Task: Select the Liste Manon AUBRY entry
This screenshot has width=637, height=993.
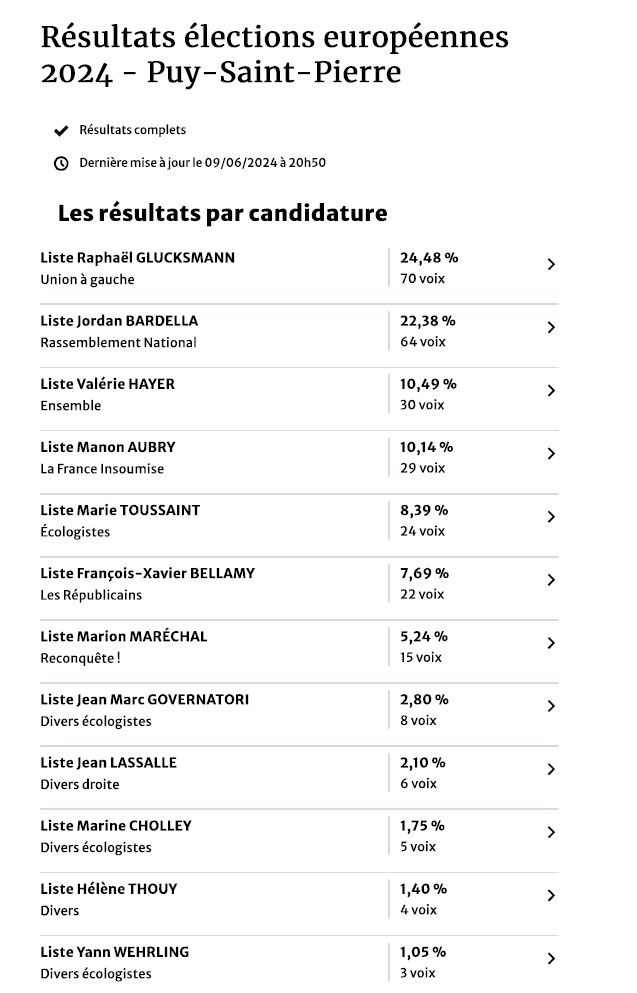Action: pyautogui.click(x=108, y=447)
